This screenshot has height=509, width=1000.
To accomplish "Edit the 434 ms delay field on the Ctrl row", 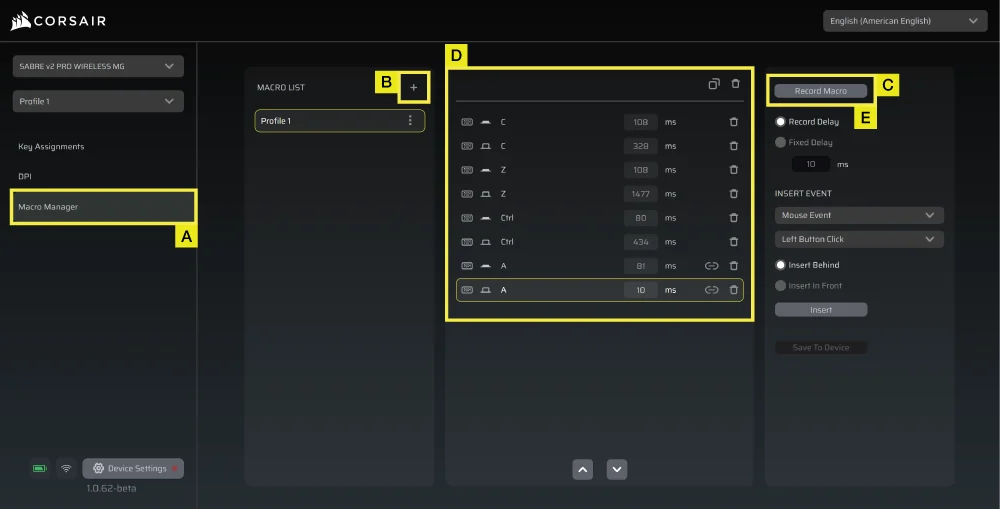I will [x=640, y=242].
